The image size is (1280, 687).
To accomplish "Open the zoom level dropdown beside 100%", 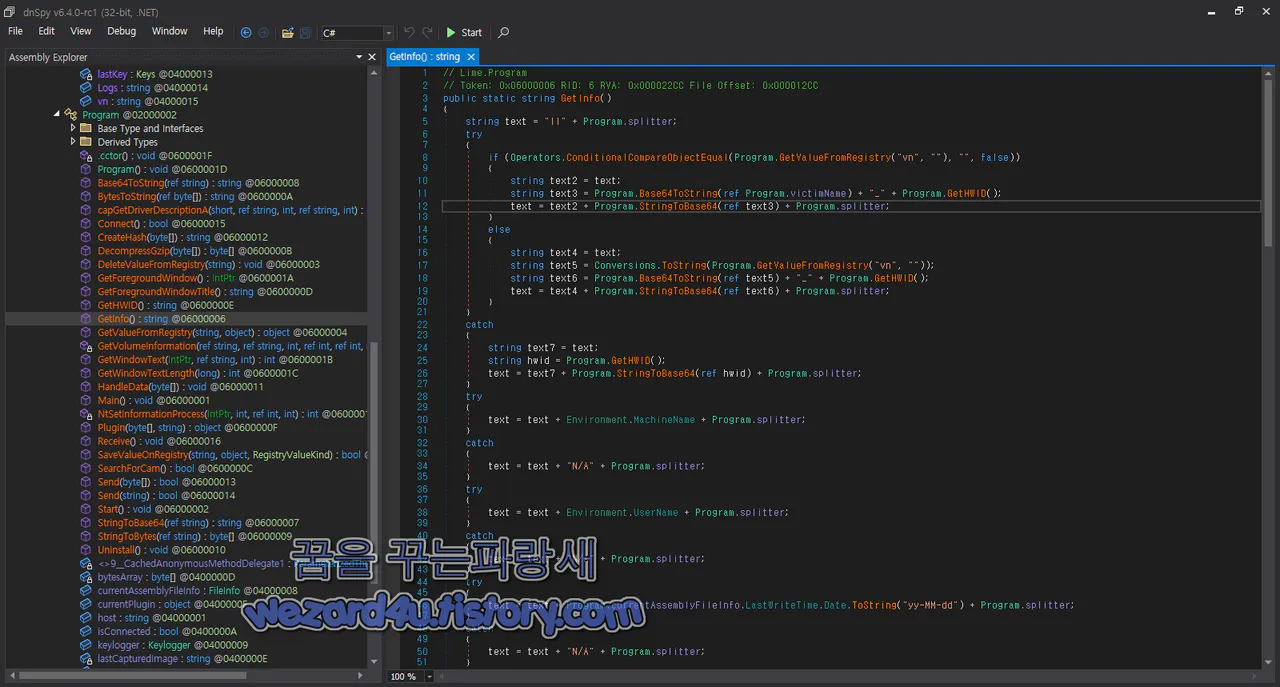I will [x=428, y=676].
